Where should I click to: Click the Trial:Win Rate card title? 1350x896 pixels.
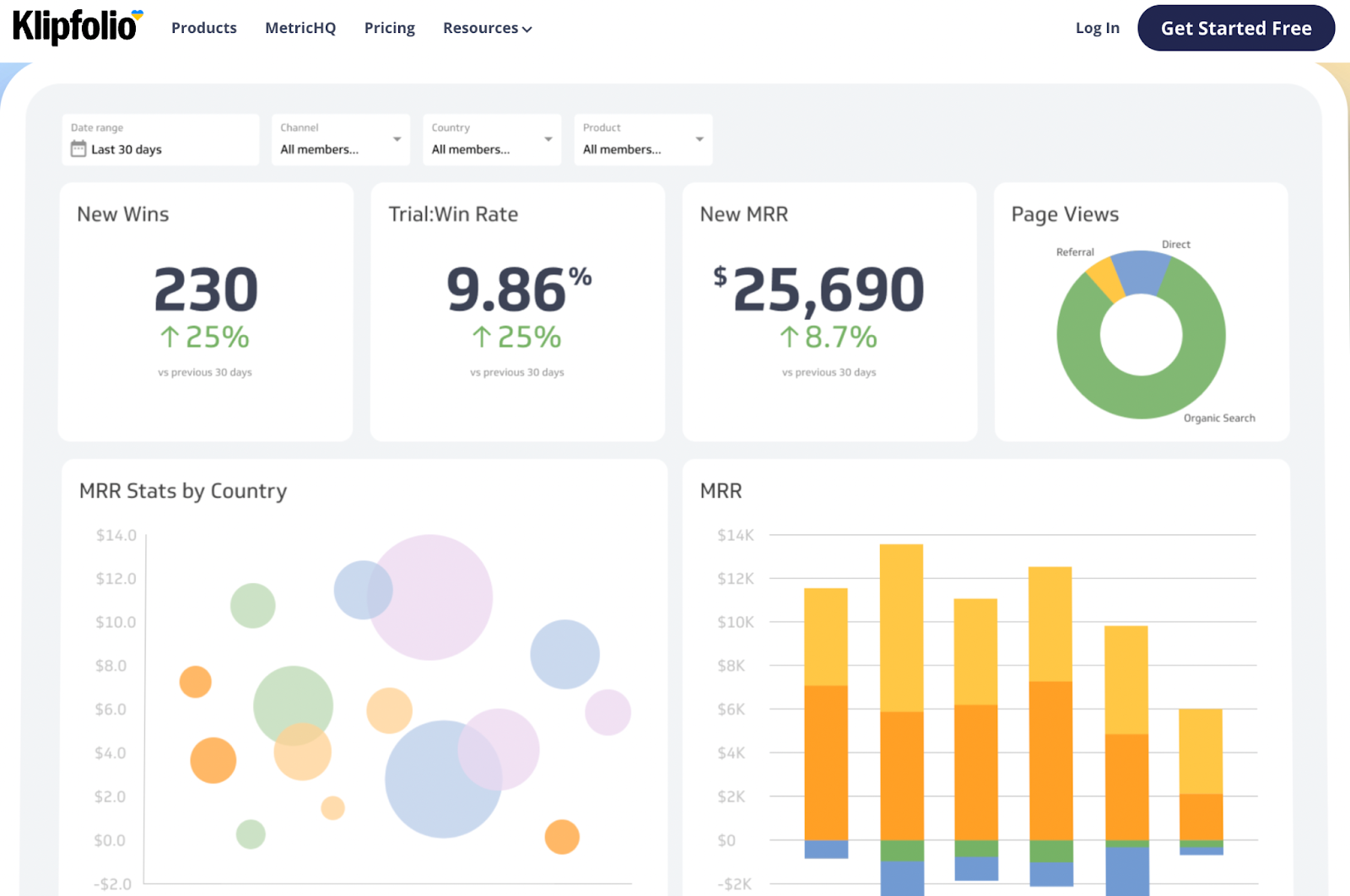click(x=453, y=214)
